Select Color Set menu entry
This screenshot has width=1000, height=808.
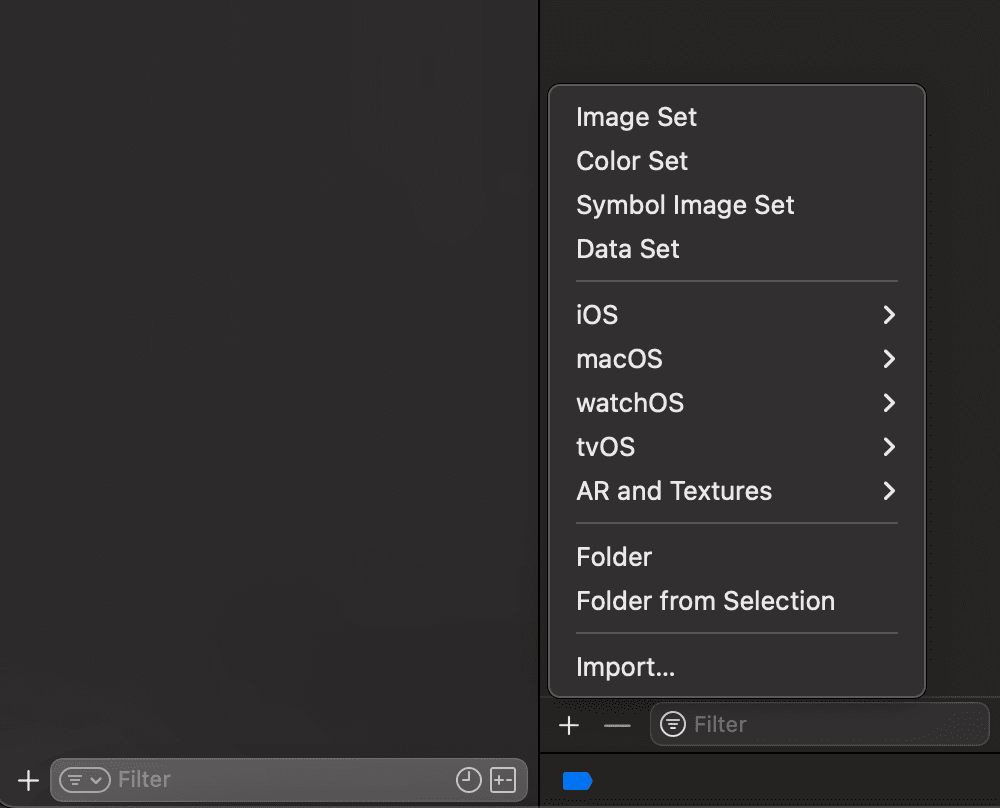737,161
